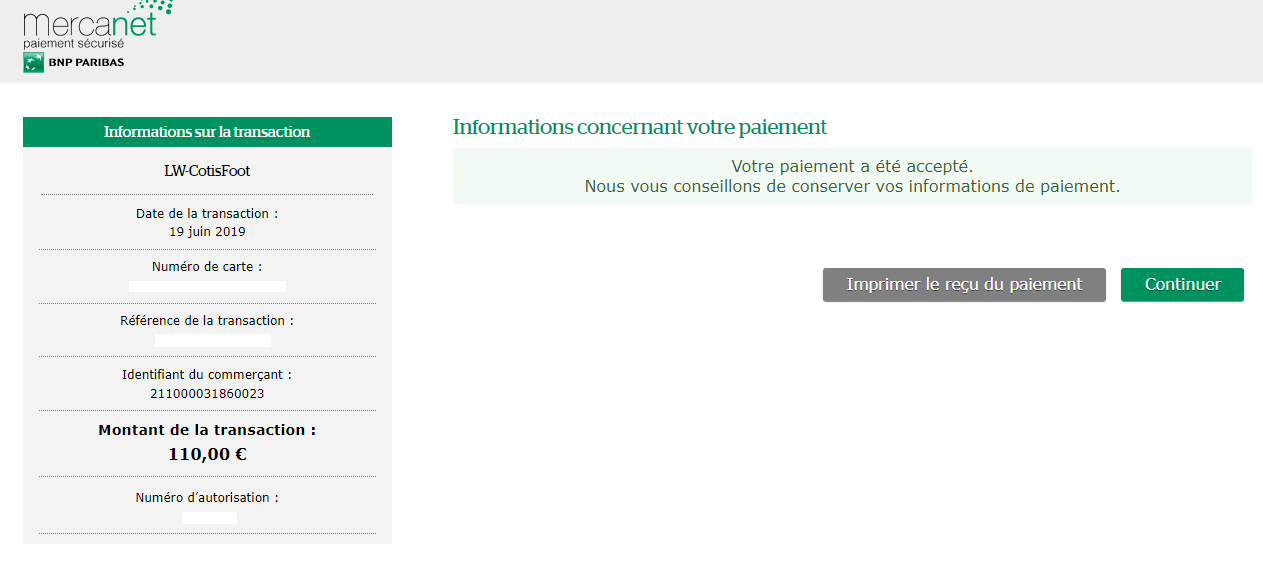Click the LW-CotisFoot merchant name

[207, 171]
